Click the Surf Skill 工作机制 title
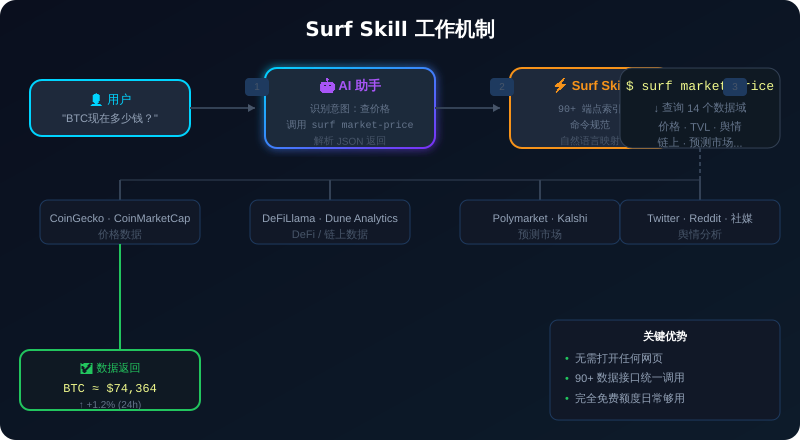800x440 pixels. (400, 29)
